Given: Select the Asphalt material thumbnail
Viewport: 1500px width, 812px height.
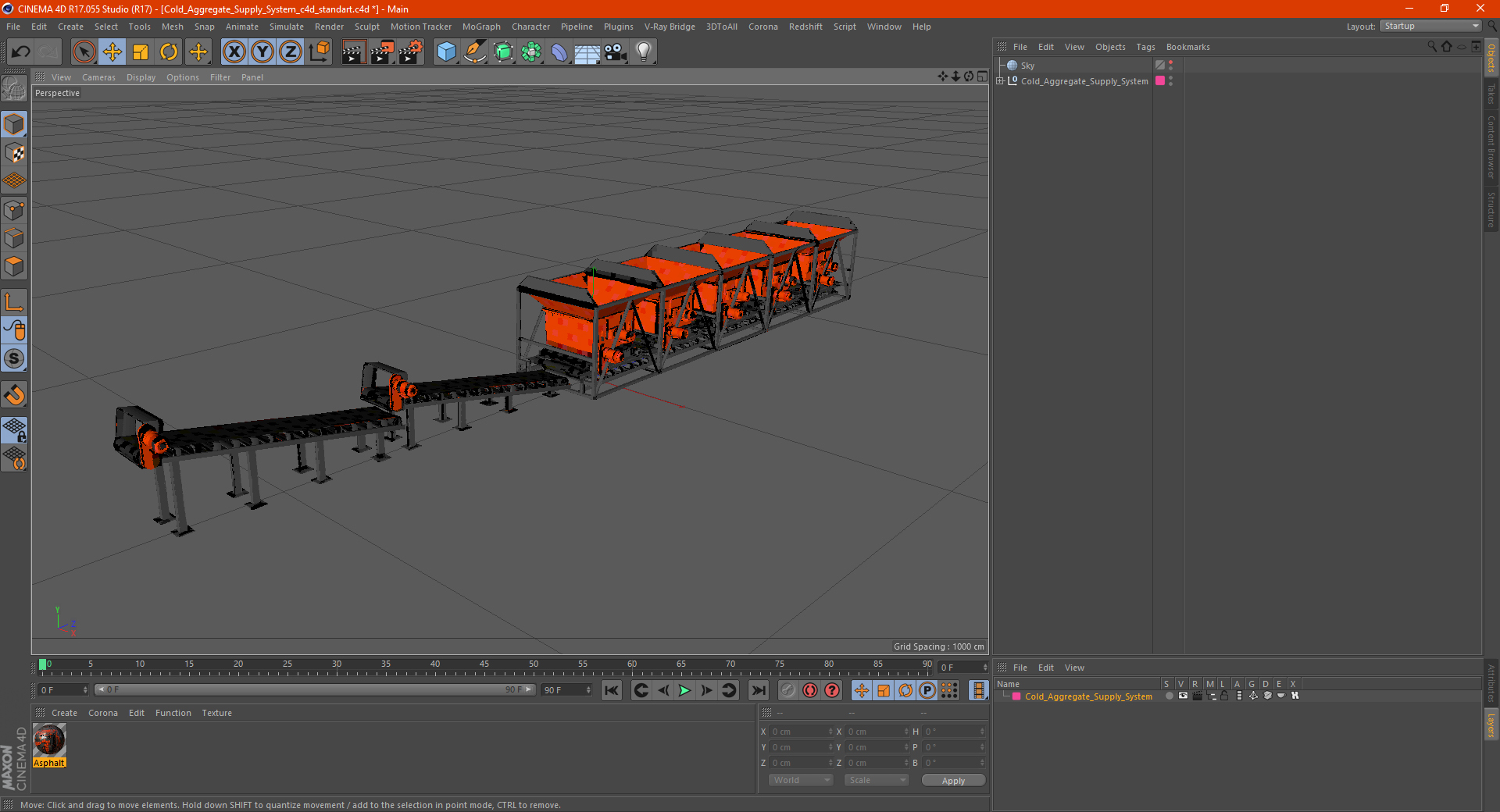Looking at the screenshot, I should [49, 740].
